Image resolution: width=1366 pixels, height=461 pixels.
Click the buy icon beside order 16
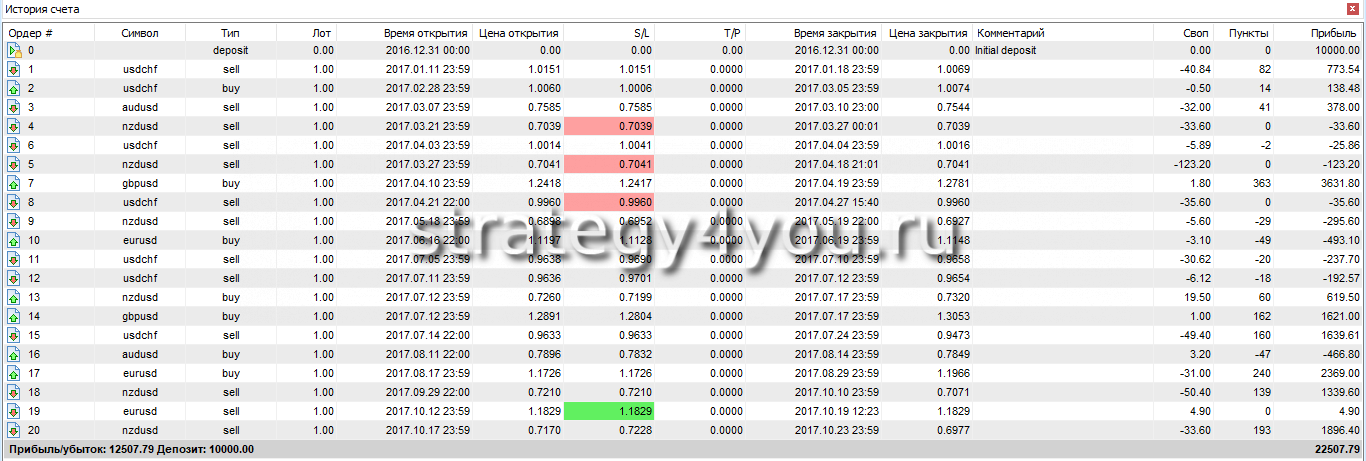pyautogui.click(x=15, y=354)
